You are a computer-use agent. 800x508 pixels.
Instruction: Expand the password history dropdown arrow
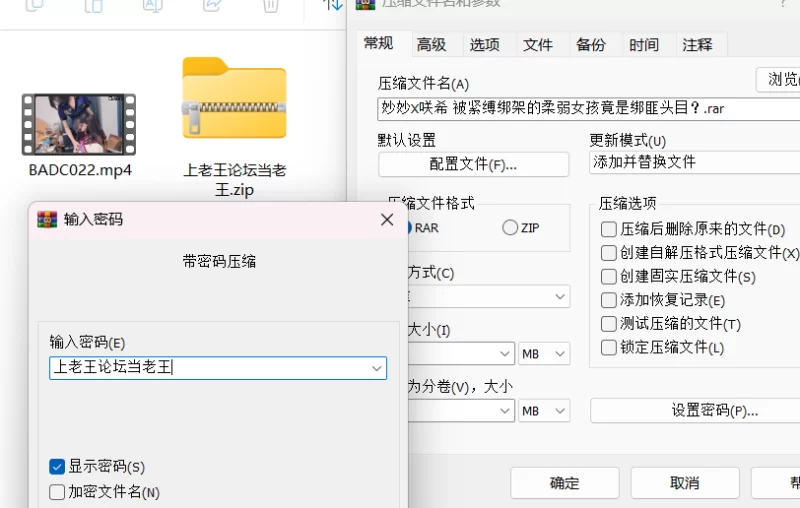[x=377, y=368]
